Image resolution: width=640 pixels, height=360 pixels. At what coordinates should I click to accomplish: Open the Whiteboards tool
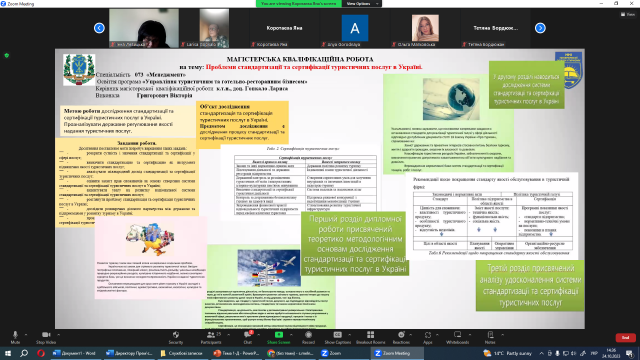pyautogui.click(x=458, y=337)
